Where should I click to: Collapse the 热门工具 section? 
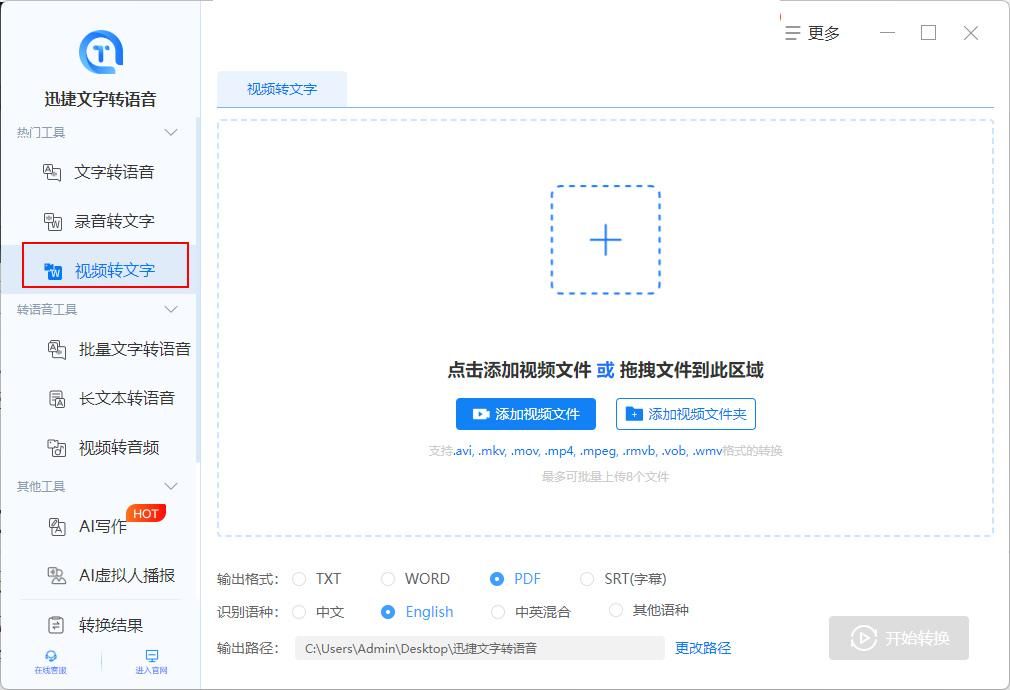[171, 133]
